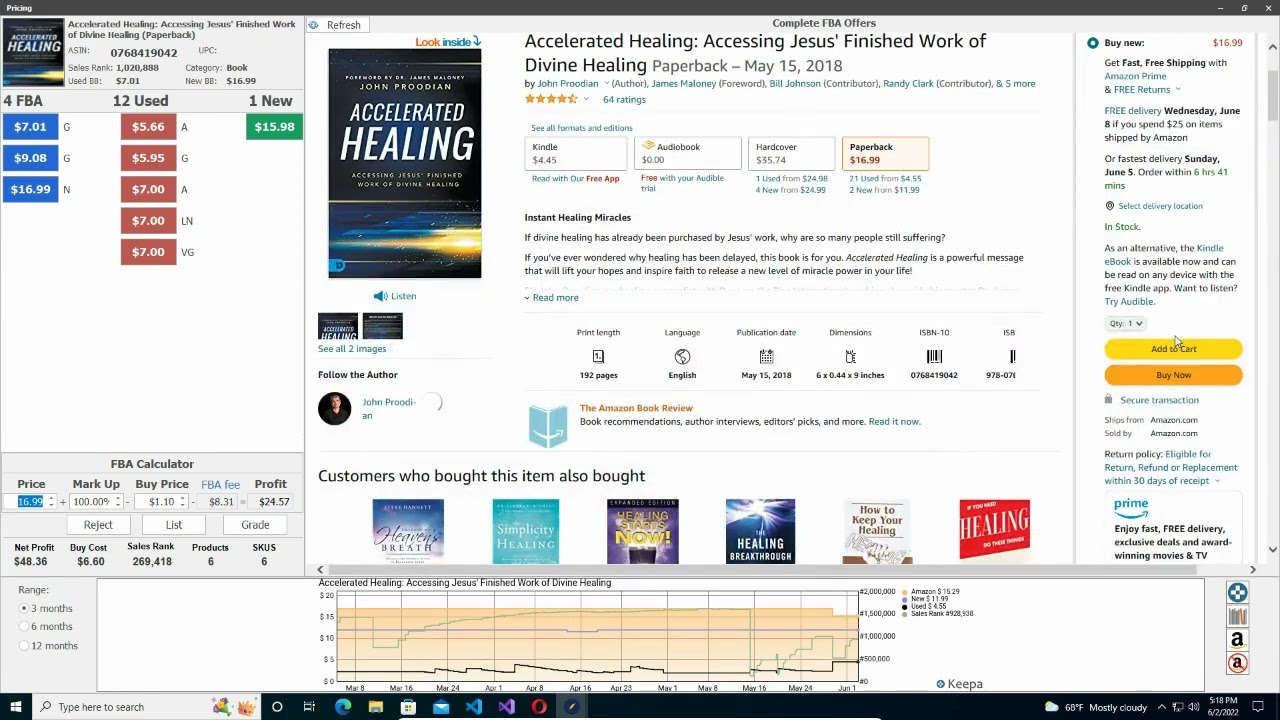Choose the Hardcover $35.74 format
The width and height of the screenshot is (1280, 720).
[x=791, y=154]
